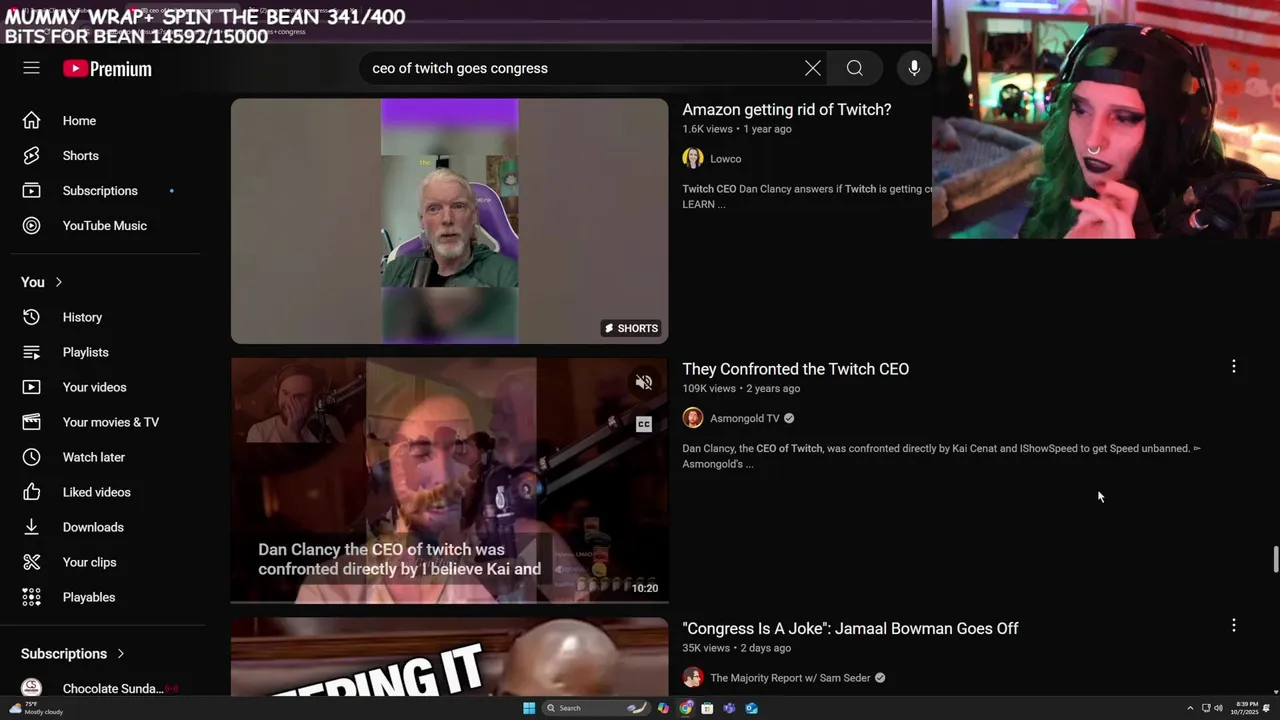Click the magnifier search button
Image resolution: width=1280 pixels, height=720 pixels.
[855, 68]
